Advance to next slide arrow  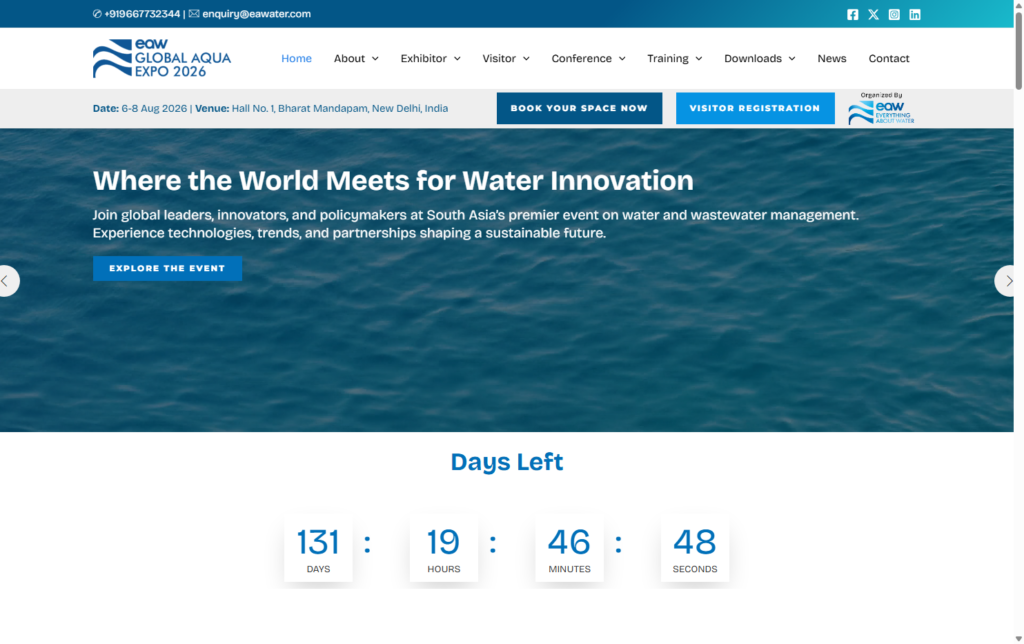[1007, 281]
